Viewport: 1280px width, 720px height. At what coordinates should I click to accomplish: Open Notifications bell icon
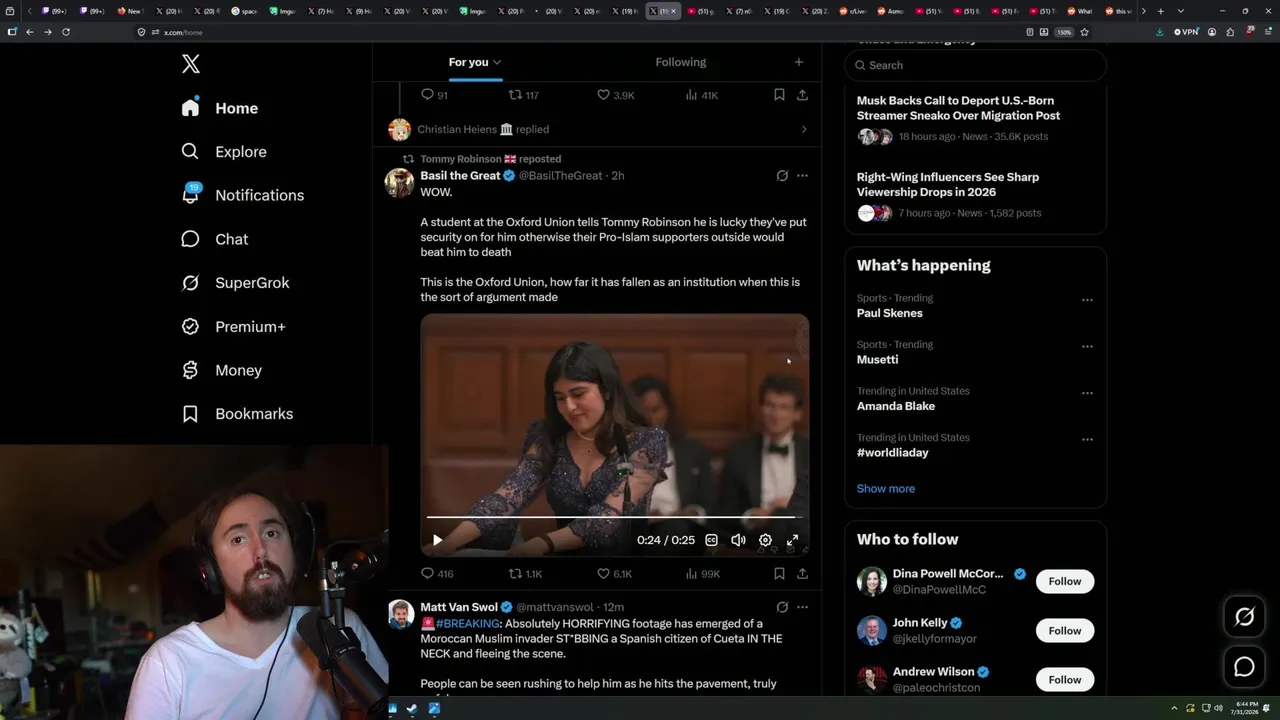(190, 195)
